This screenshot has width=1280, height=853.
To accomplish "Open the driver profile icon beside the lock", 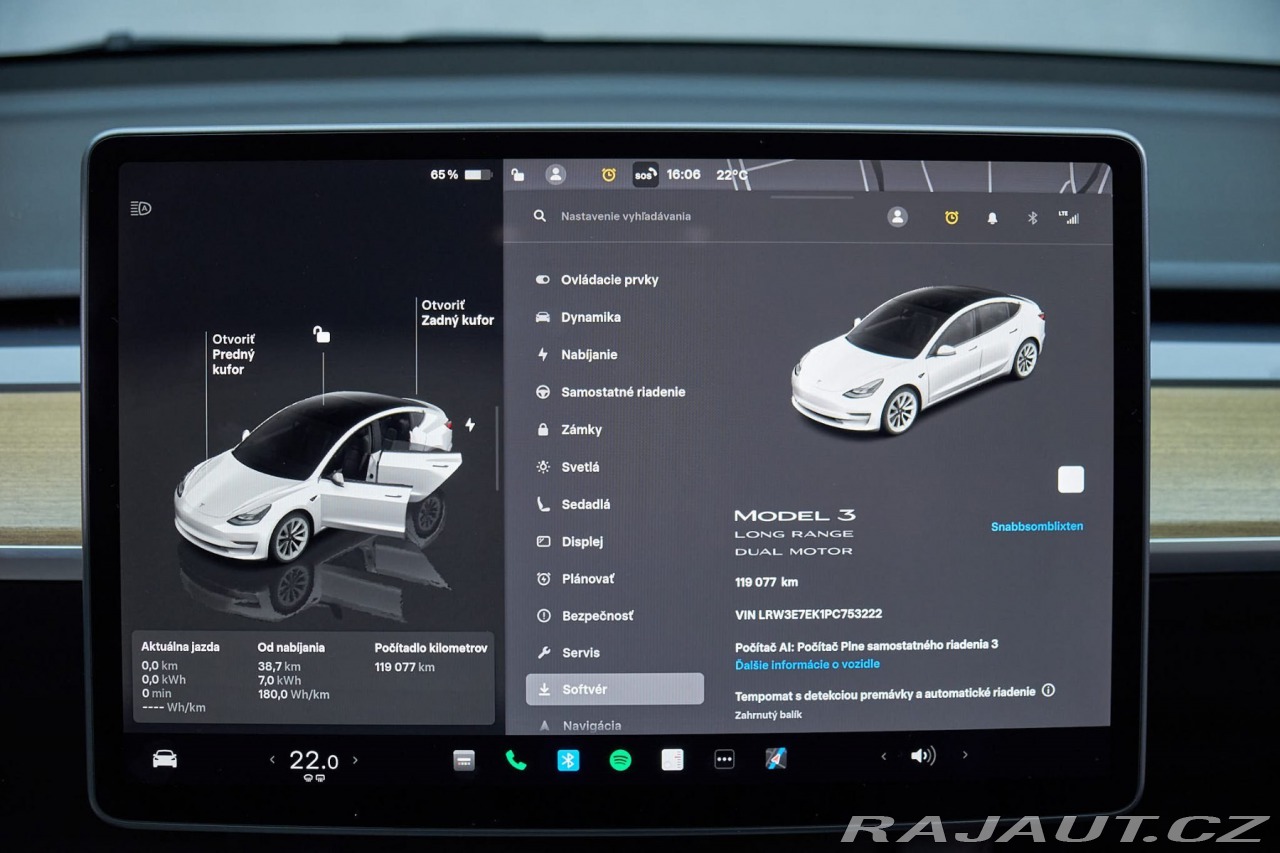I will point(555,174).
